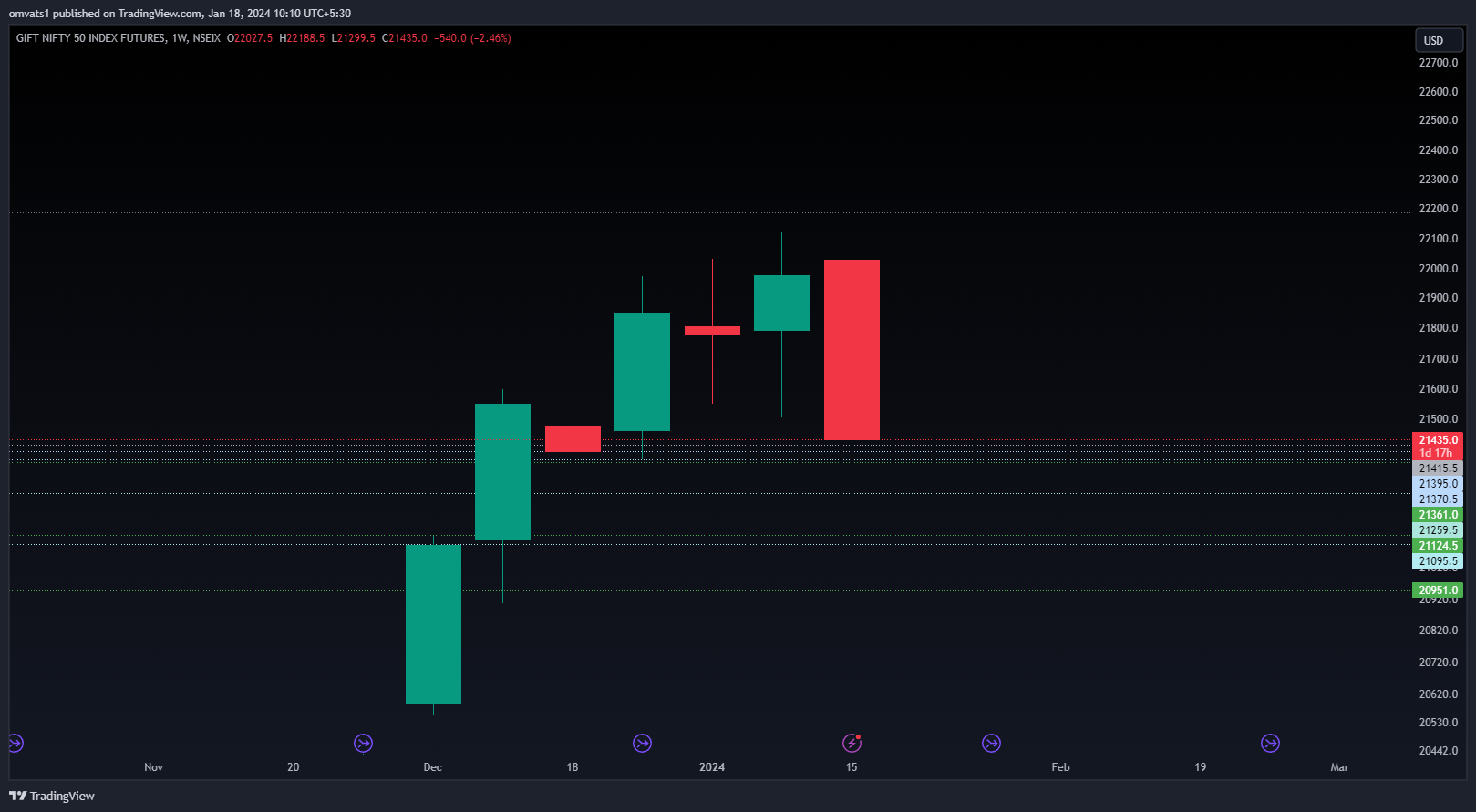Open the USD currency selector
The width and height of the screenshot is (1476, 812).
tap(1439, 40)
